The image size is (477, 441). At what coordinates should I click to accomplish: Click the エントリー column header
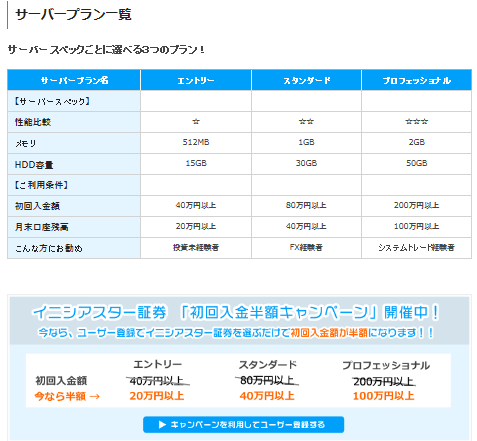coord(196,80)
